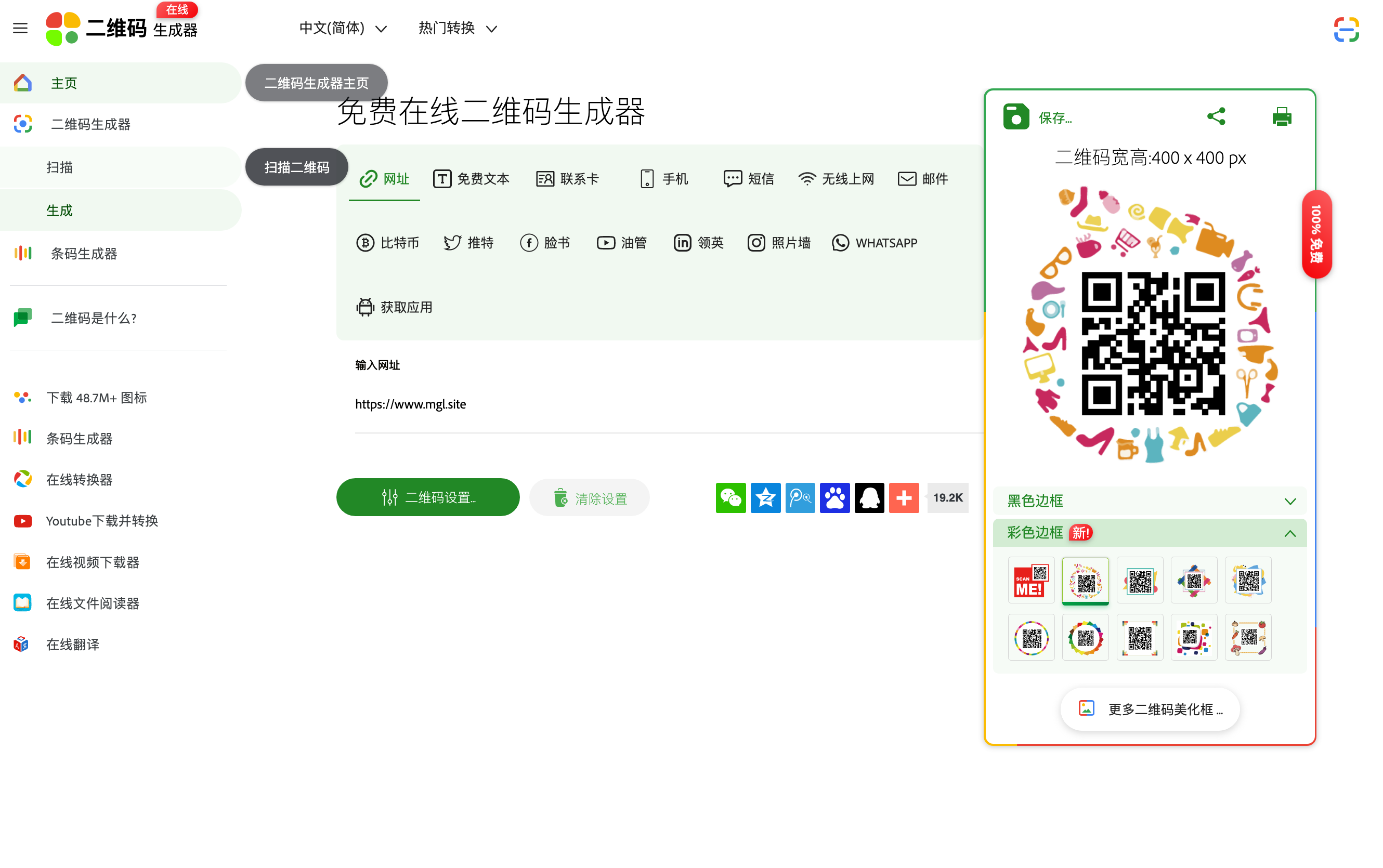Screen dimensions: 1383x868
Task: Open the 扫描 scan section in sidebar
Action: click(x=60, y=166)
